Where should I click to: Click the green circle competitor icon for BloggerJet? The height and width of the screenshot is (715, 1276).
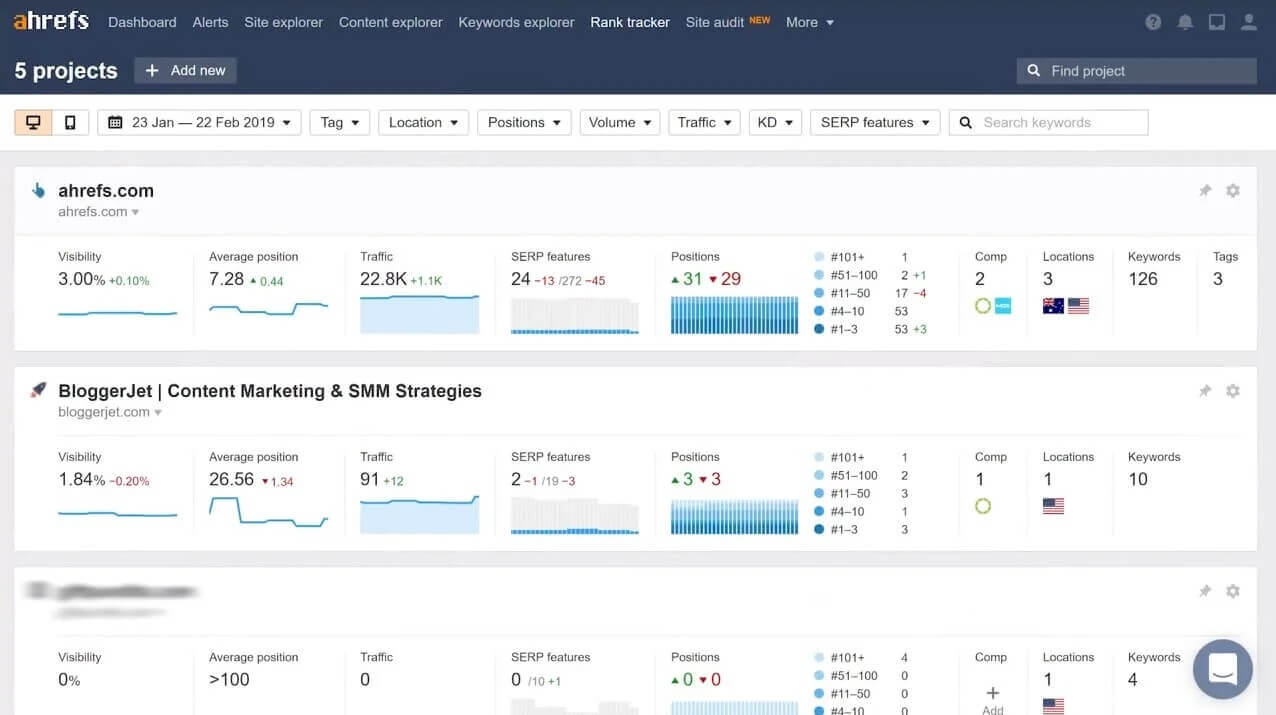click(983, 506)
